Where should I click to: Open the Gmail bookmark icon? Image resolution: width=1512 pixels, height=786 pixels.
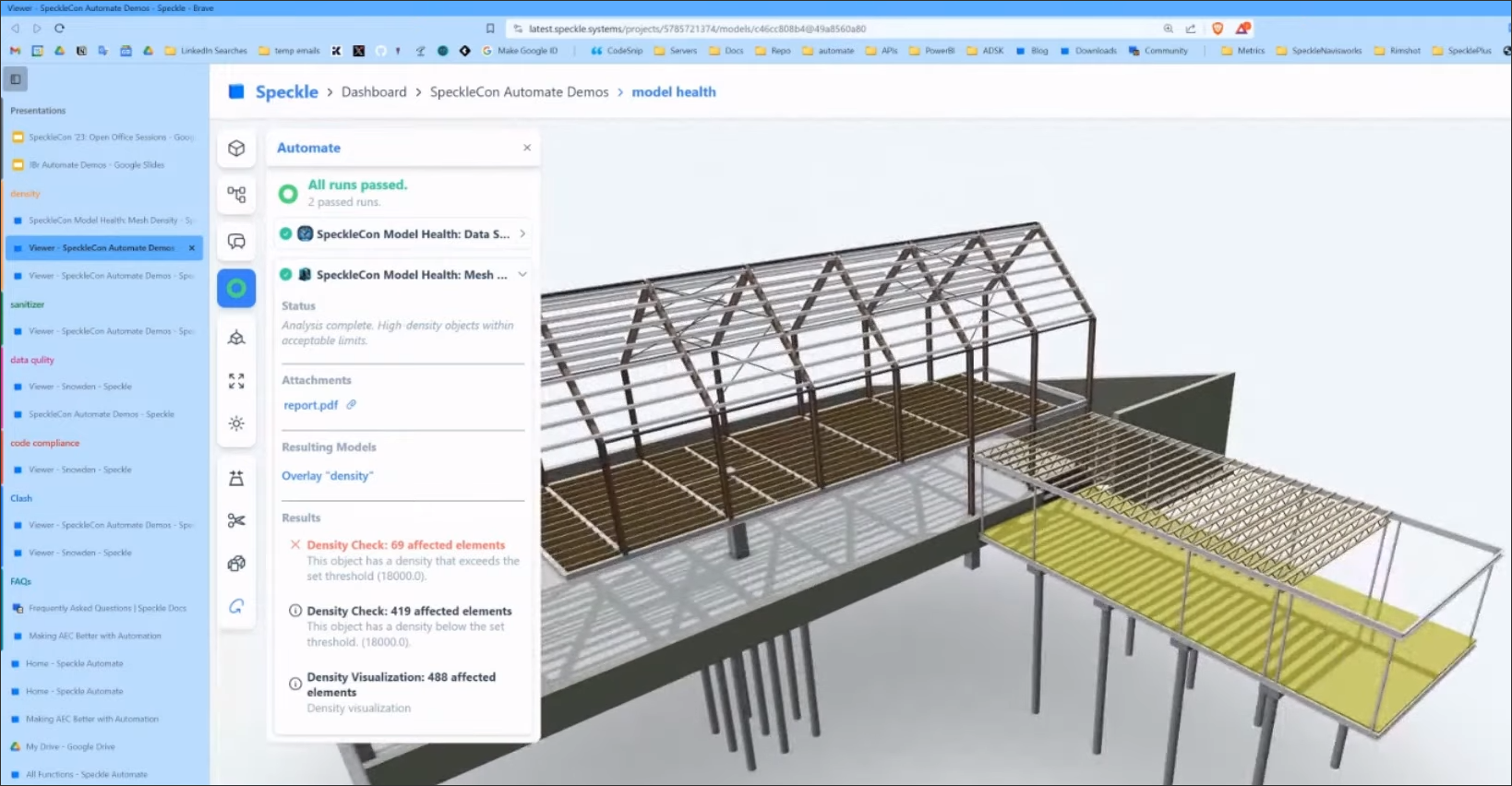pyautogui.click(x=15, y=51)
